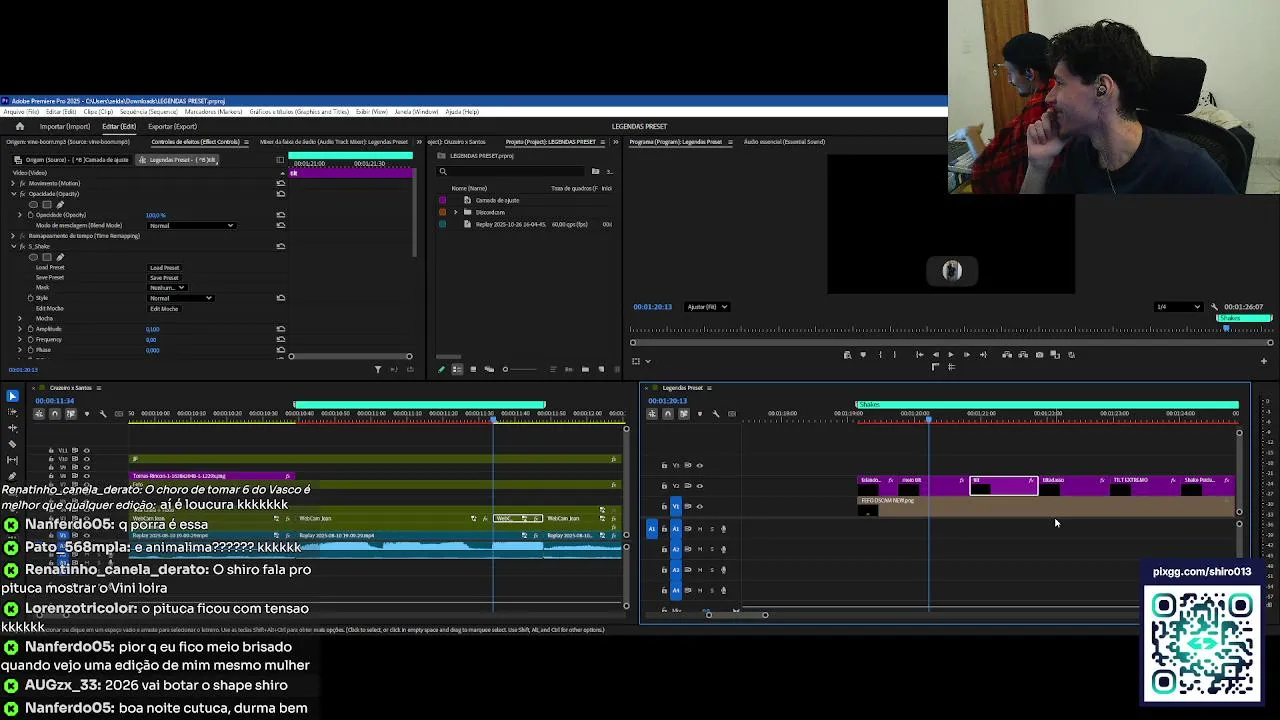
Task: Click the Save Preset button
Action: pyautogui.click(x=164, y=278)
